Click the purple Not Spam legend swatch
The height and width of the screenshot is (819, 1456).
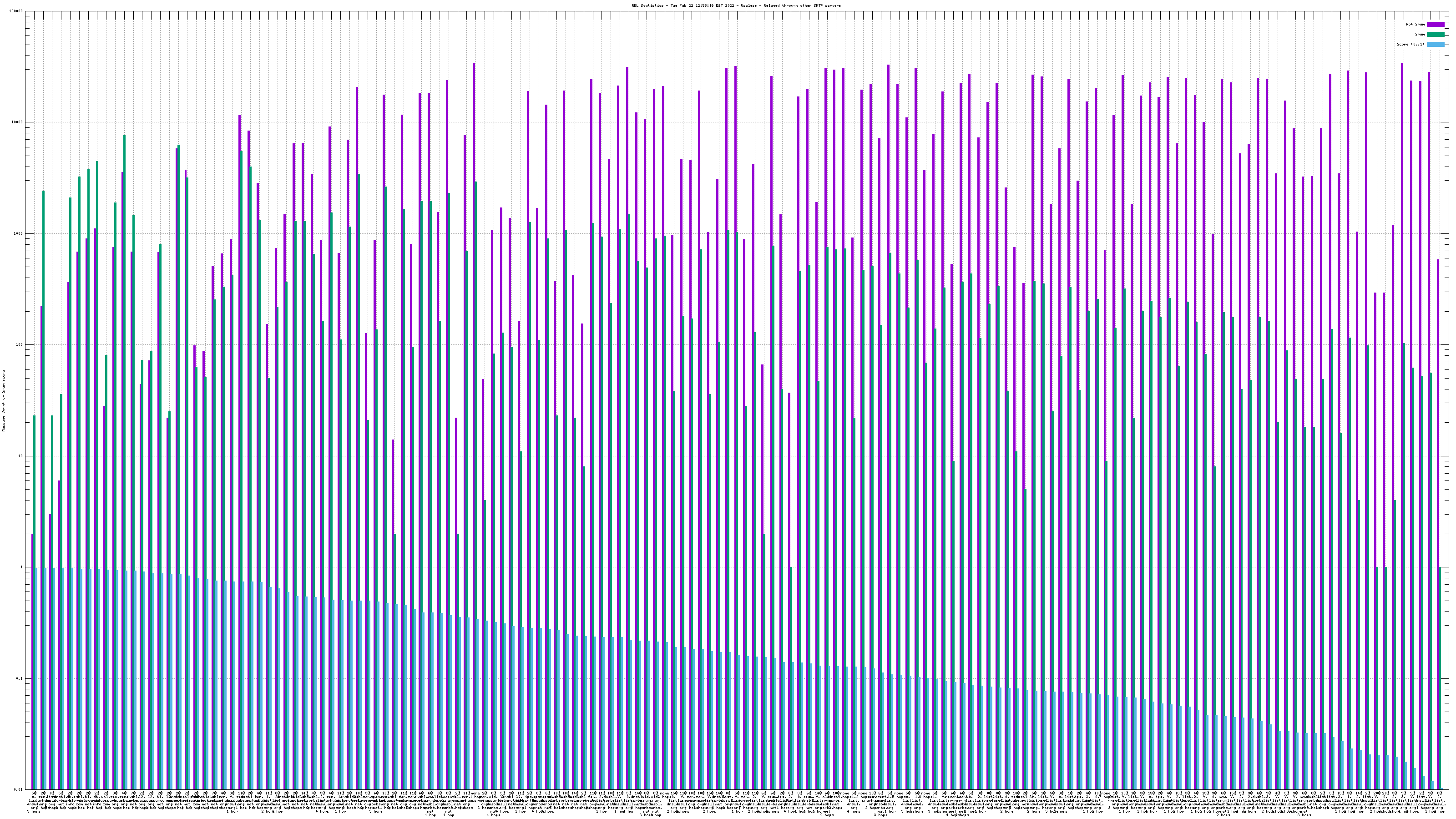tap(1436, 24)
